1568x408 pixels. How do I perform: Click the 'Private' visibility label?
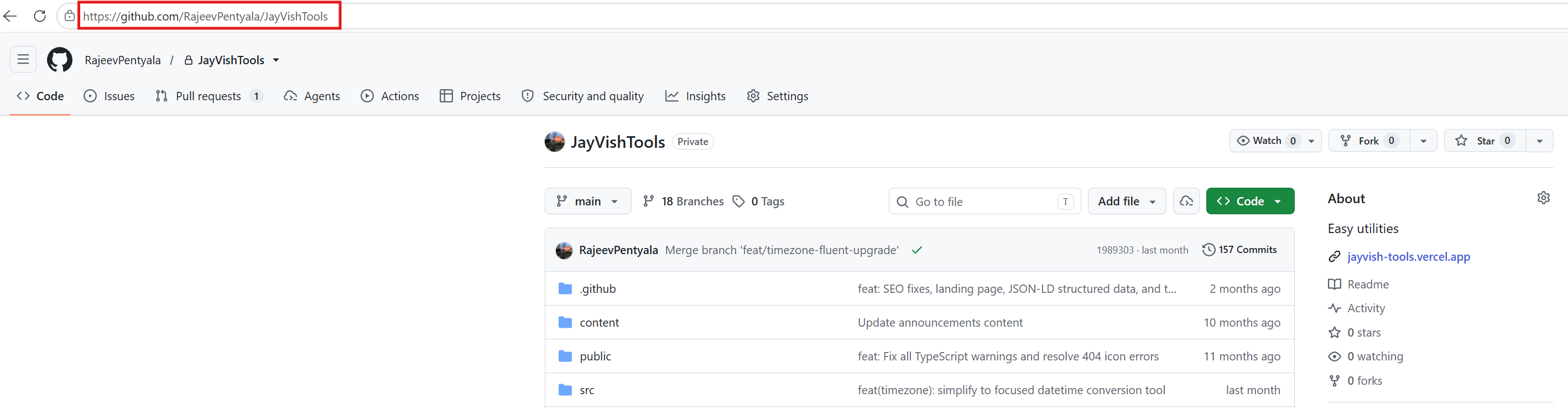coord(692,141)
